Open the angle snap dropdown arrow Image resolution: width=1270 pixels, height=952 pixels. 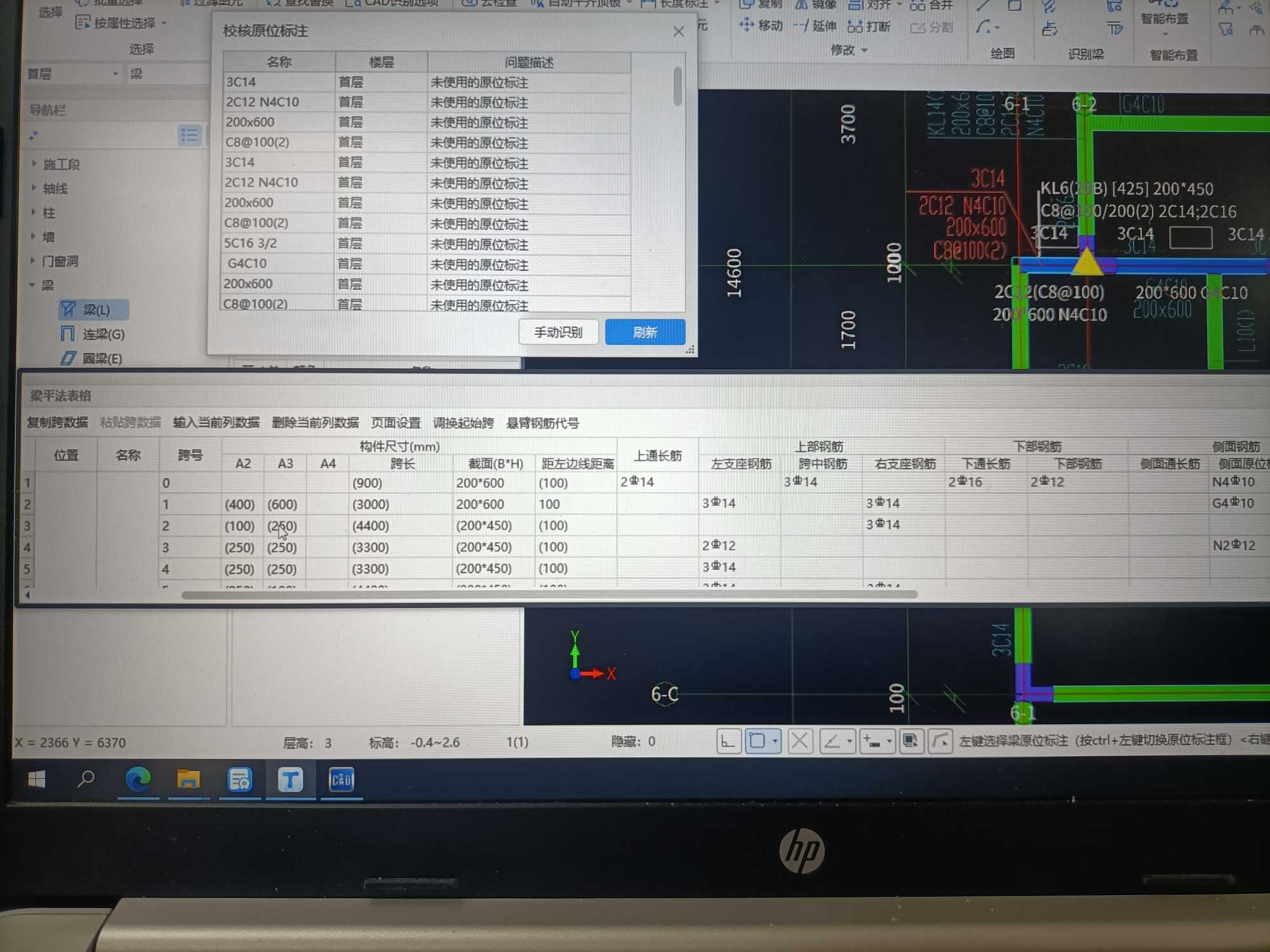pos(850,741)
